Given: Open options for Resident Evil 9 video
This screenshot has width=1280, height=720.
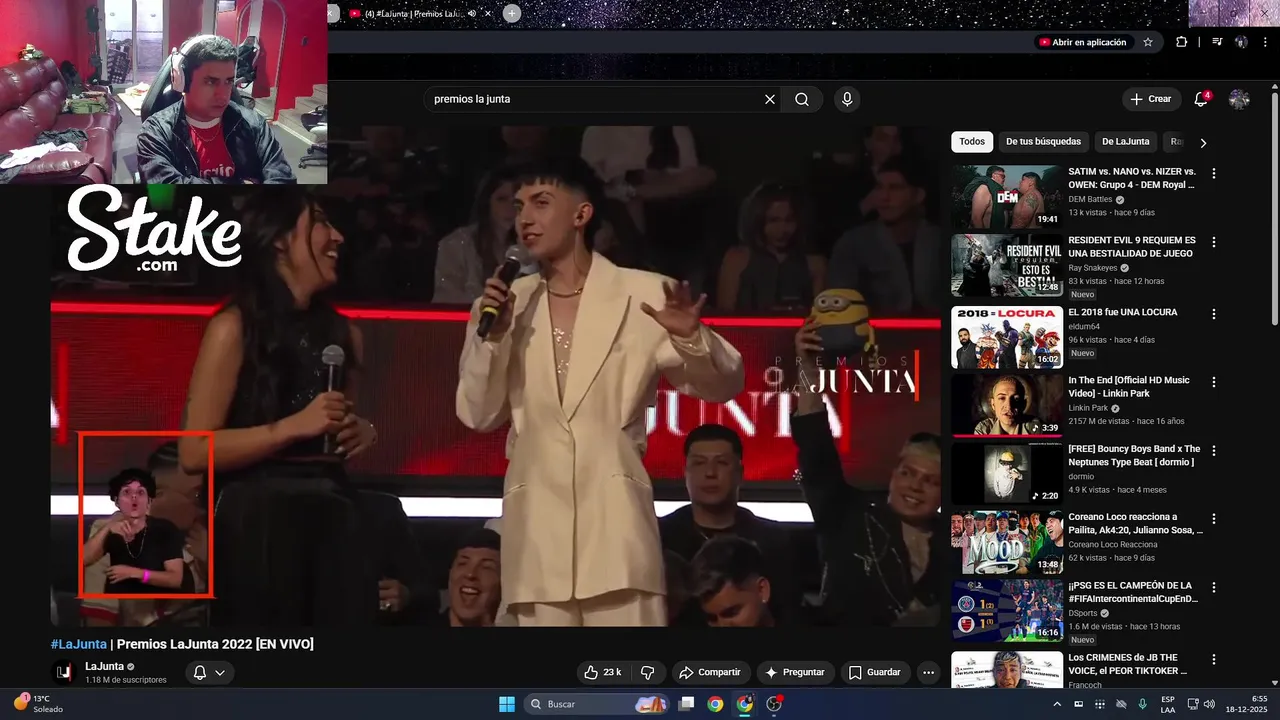Looking at the screenshot, I should tap(1214, 242).
